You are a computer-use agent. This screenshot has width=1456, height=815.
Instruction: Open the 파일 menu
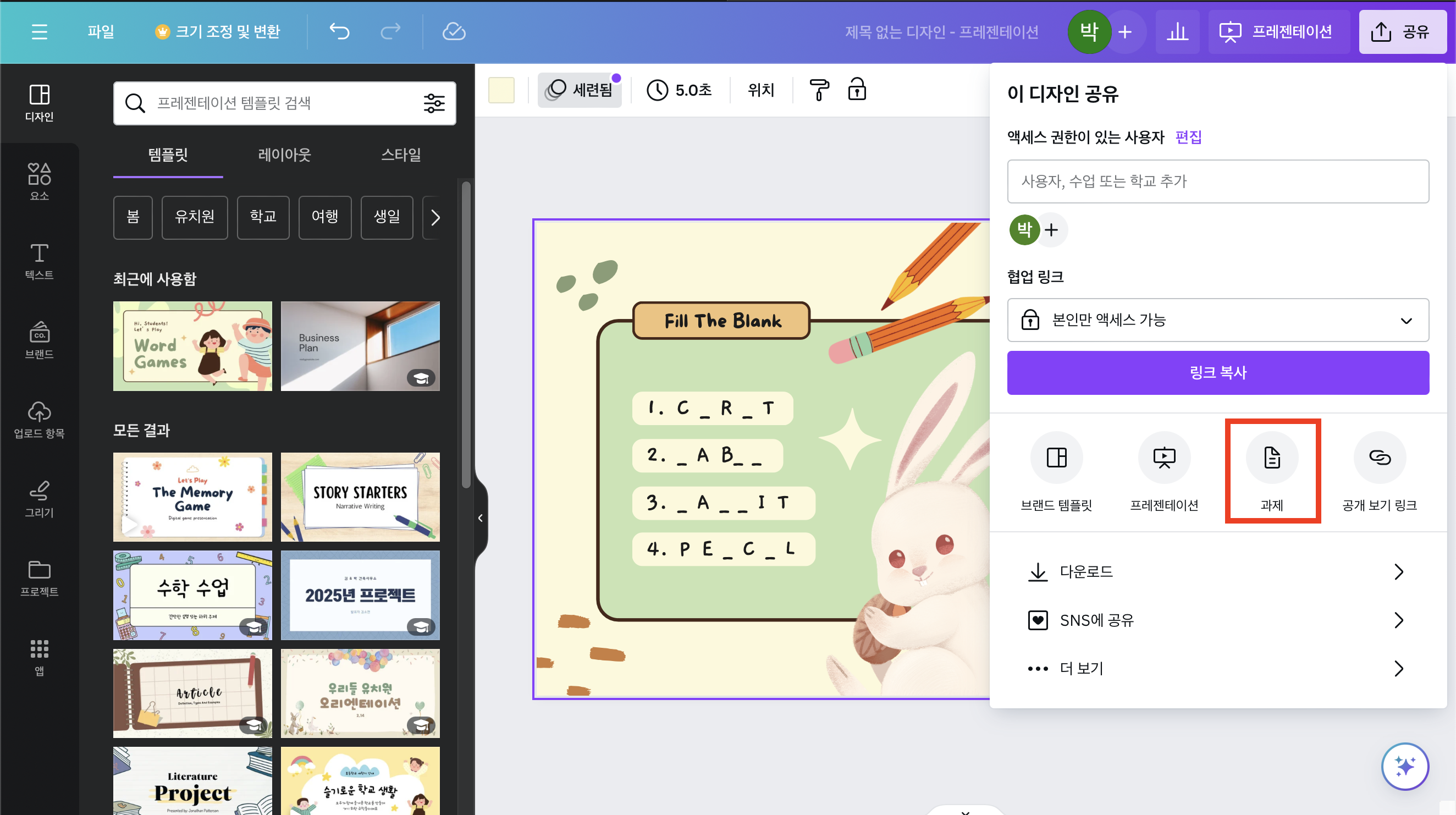101,32
